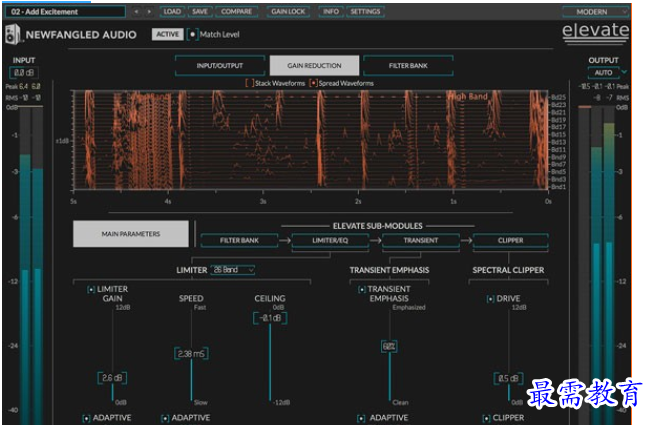Open the 26 Band limiter dropdown
This screenshot has height=425, width=651.
pyautogui.click(x=233, y=269)
